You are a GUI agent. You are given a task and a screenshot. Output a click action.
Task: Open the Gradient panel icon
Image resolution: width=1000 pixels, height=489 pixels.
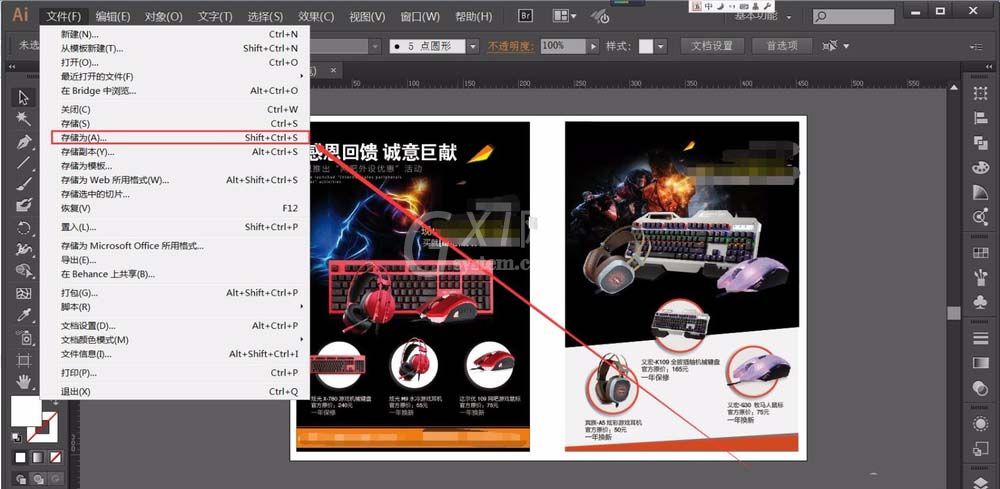[980, 363]
